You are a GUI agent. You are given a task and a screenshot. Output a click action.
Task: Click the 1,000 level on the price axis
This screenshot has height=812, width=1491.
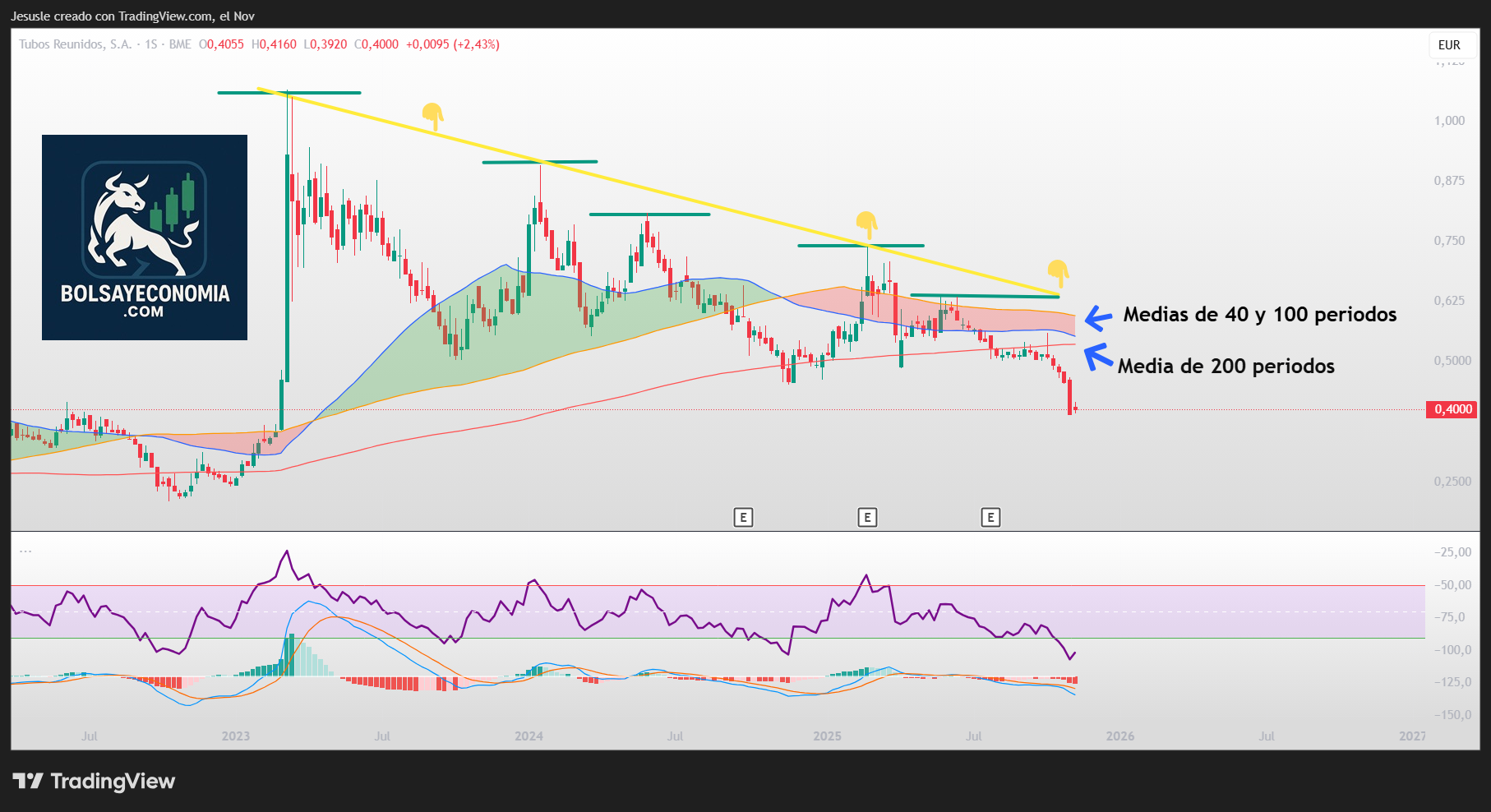click(x=1449, y=121)
